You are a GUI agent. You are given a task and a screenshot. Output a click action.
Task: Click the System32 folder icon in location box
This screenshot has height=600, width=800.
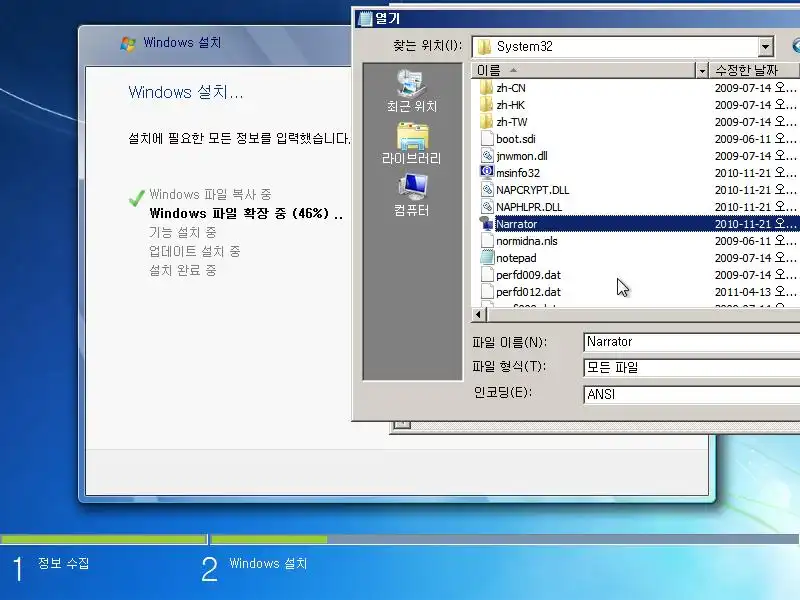pyautogui.click(x=484, y=46)
